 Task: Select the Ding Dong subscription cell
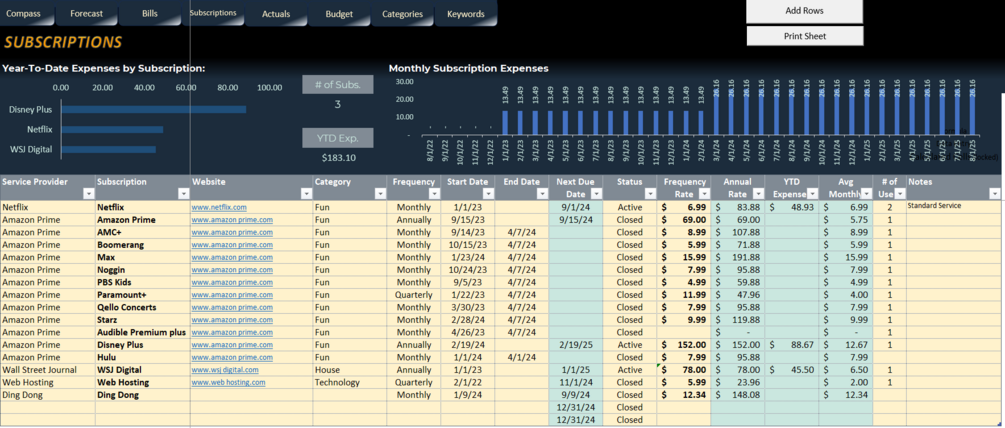pos(142,395)
